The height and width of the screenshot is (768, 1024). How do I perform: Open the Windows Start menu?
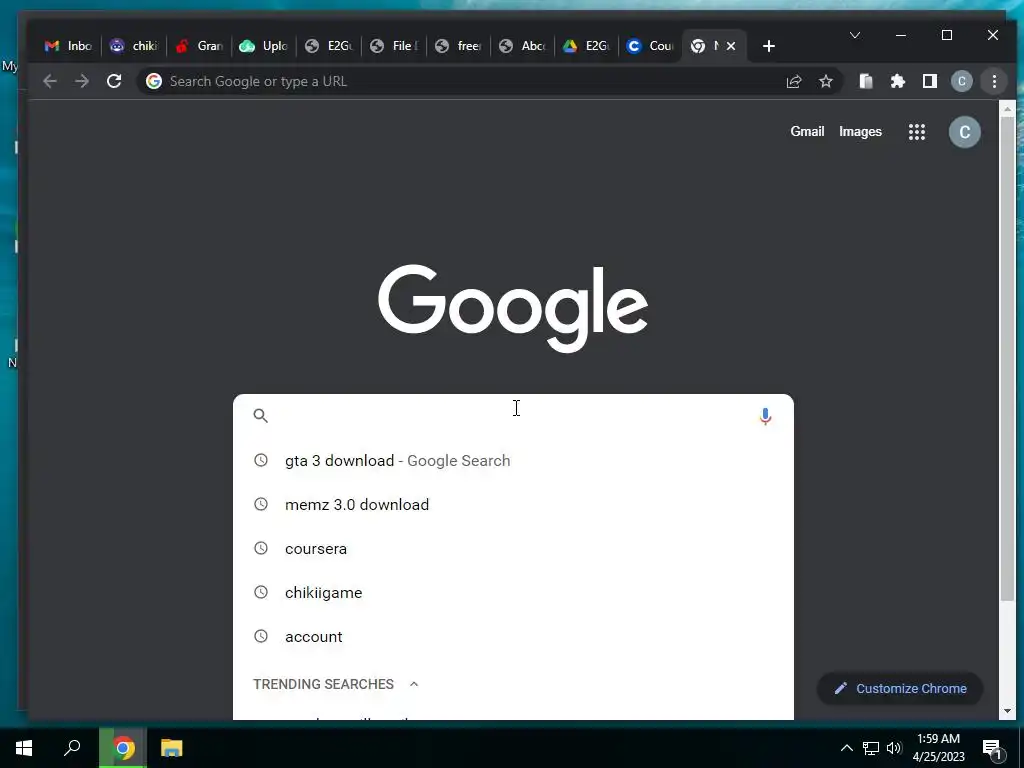click(24, 748)
